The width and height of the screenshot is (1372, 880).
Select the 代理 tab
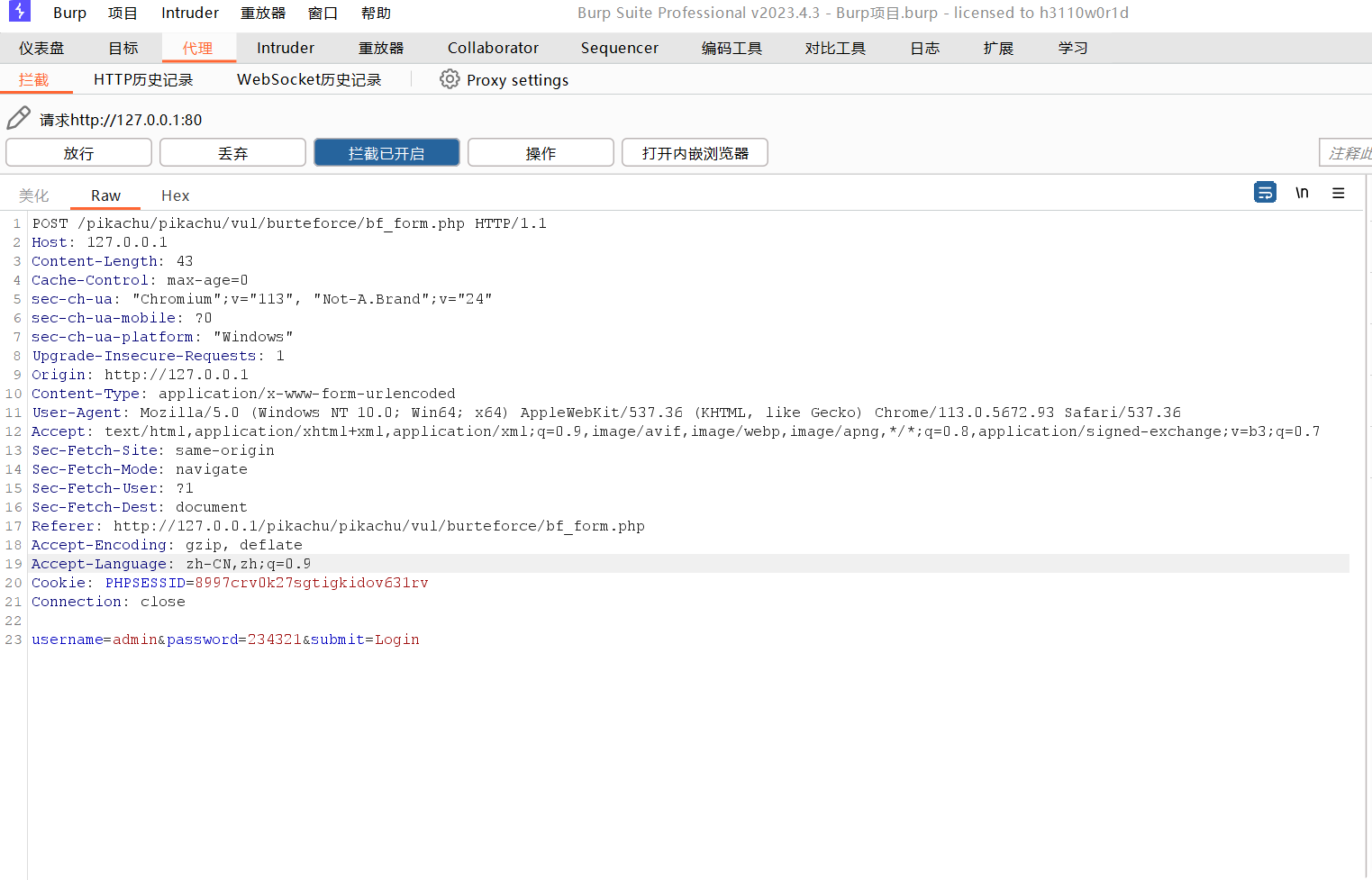[x=198, y=48]
